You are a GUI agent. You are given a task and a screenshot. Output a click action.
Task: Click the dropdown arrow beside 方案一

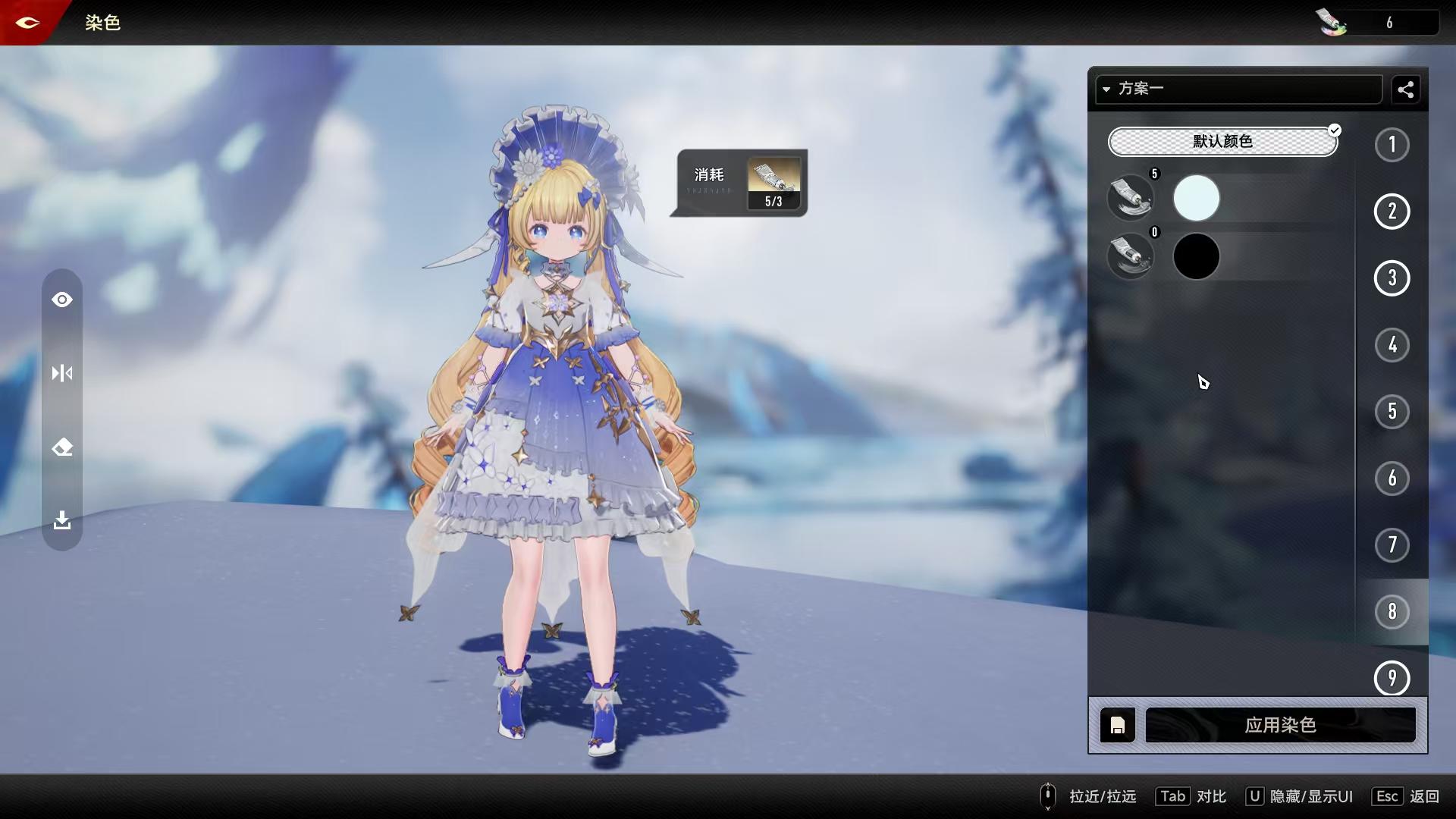coord(1106,89)
